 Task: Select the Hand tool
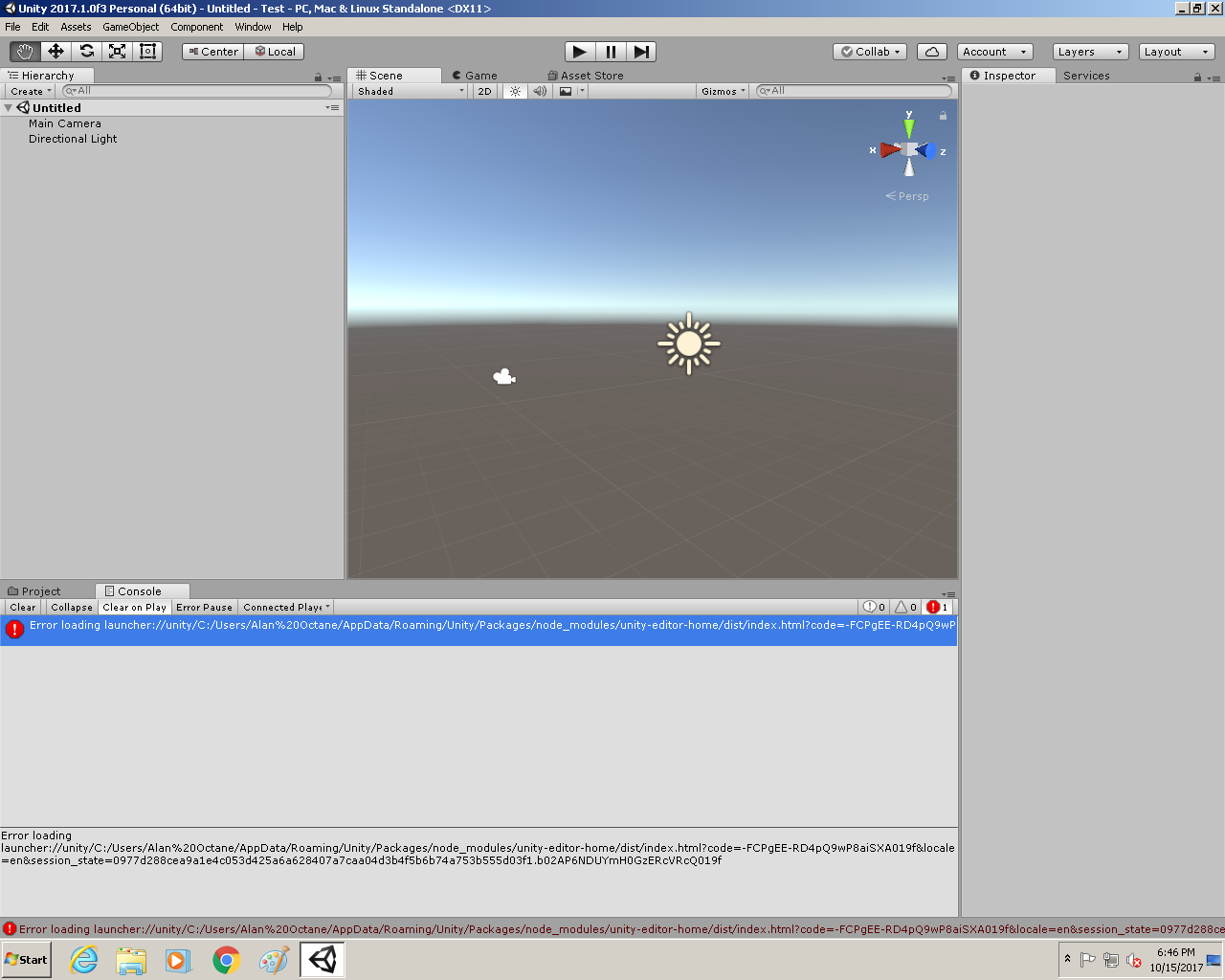[25, 52]
